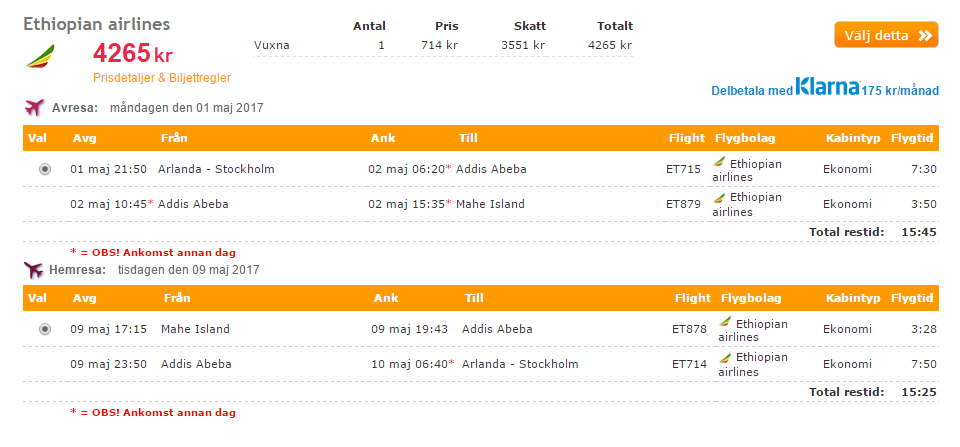This screenshot has height=447, width=960.
Task: Click airline logo icon in the ET878 row
Action: click(726, 321)
